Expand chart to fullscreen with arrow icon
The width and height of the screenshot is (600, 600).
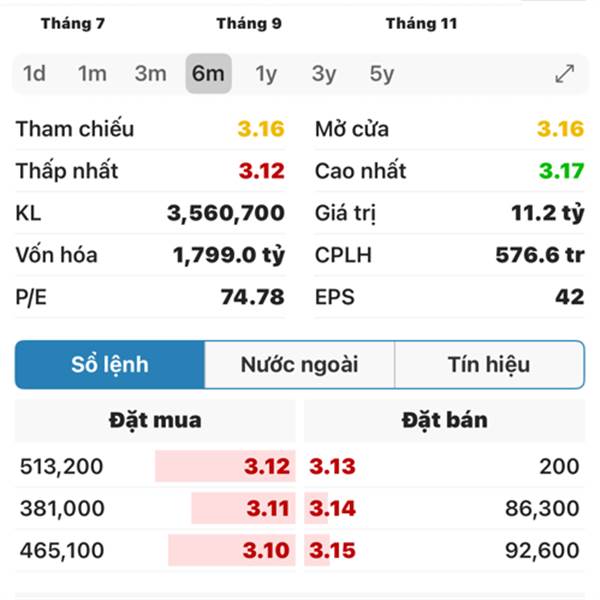[x=565, y=73]
